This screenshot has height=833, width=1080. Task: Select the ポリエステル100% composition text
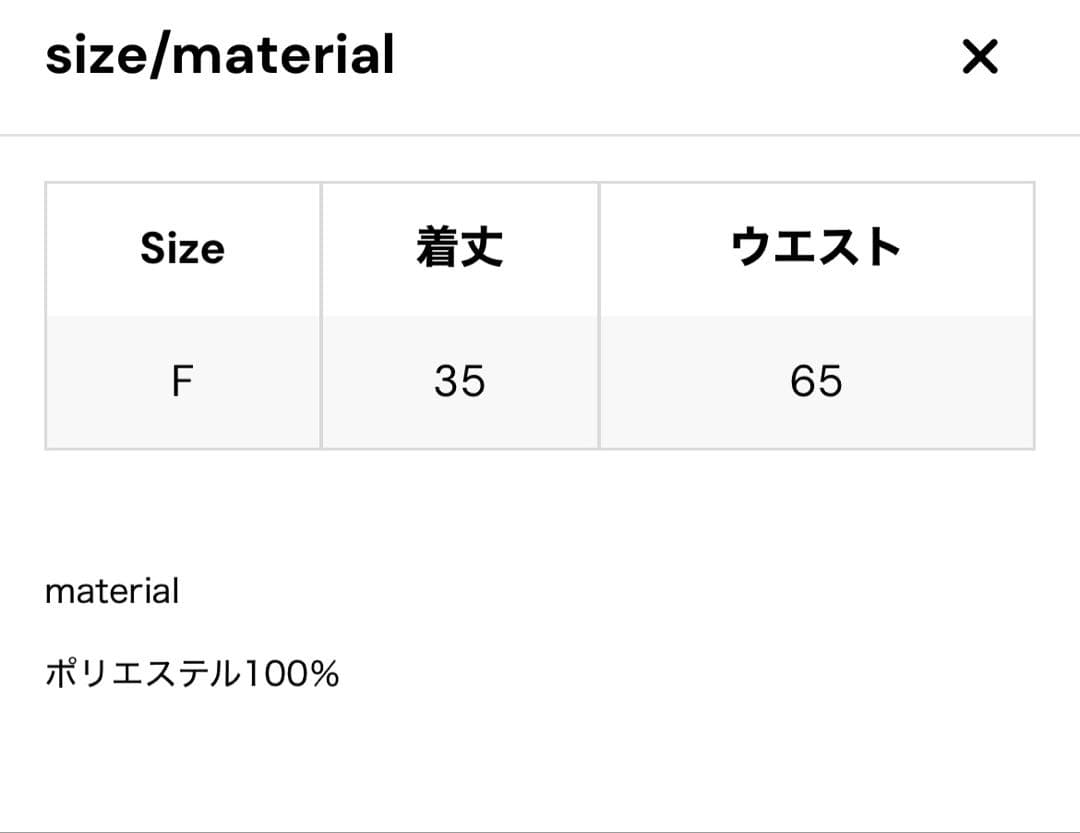[192, 675]
